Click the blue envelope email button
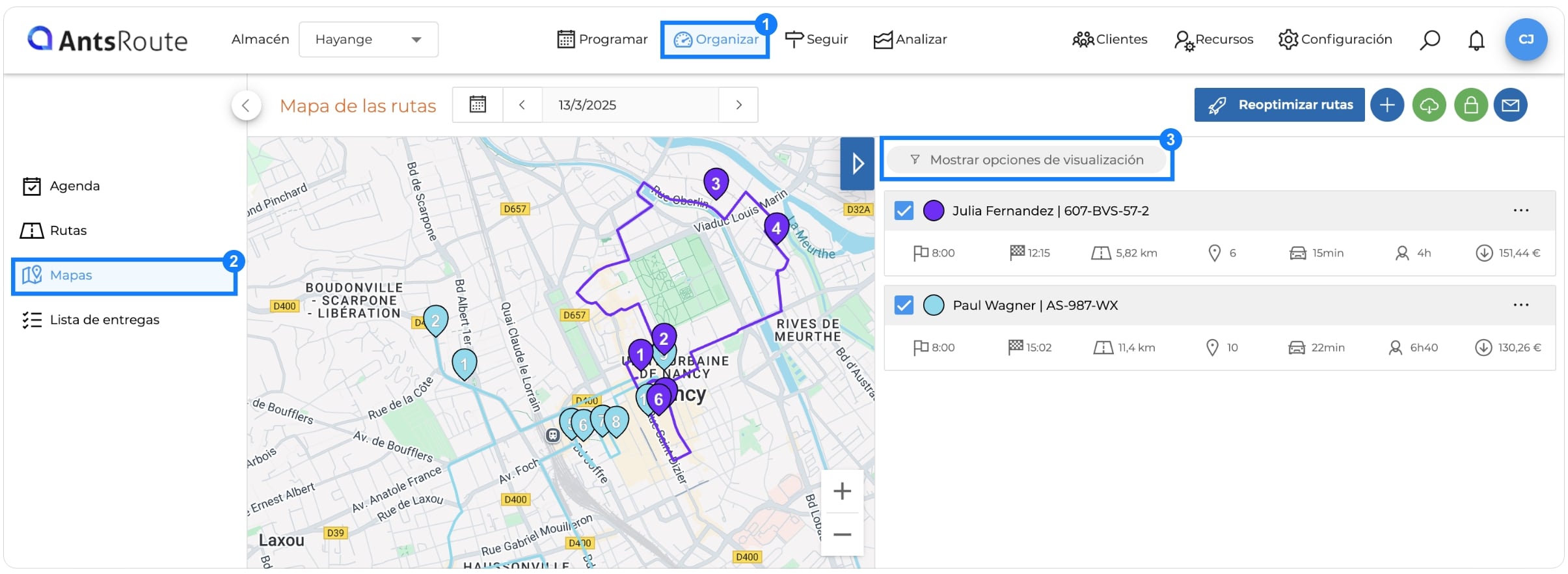The height and width of the screenshot is (574, 1568). (x=1510, y=105)
